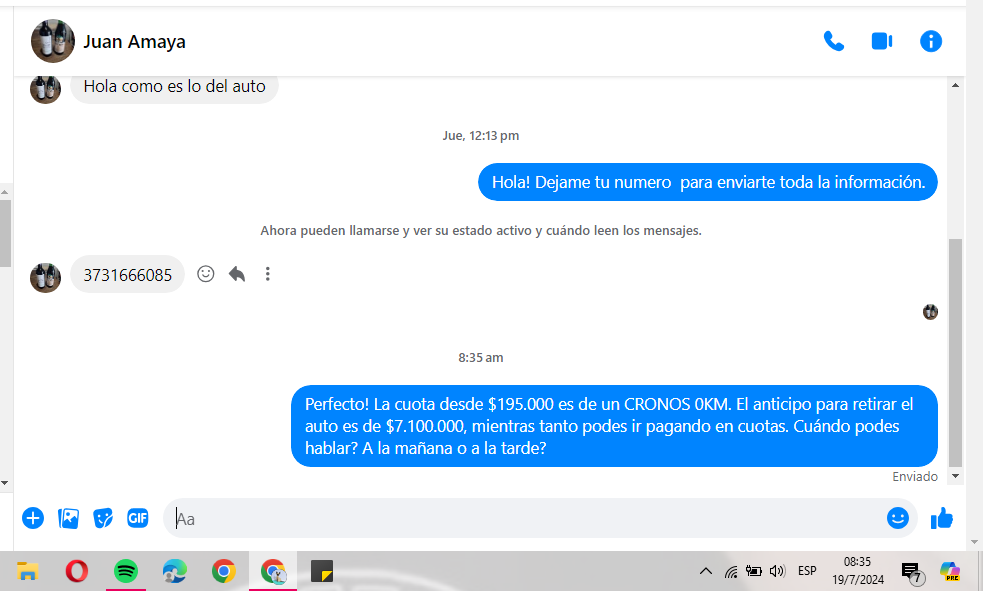Open the plus more actions menu

point(33,518)
